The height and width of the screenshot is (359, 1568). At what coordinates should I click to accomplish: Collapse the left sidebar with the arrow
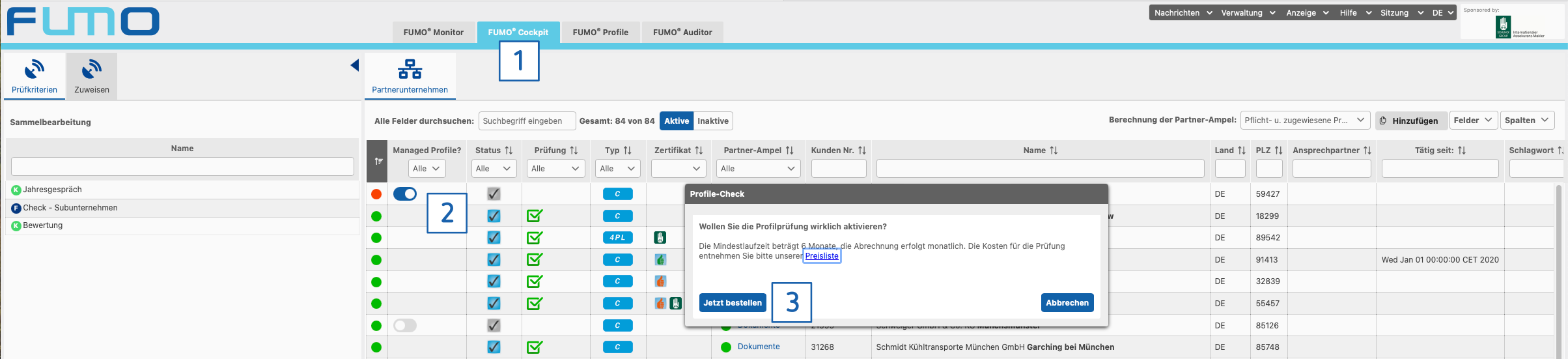(354, 65)
